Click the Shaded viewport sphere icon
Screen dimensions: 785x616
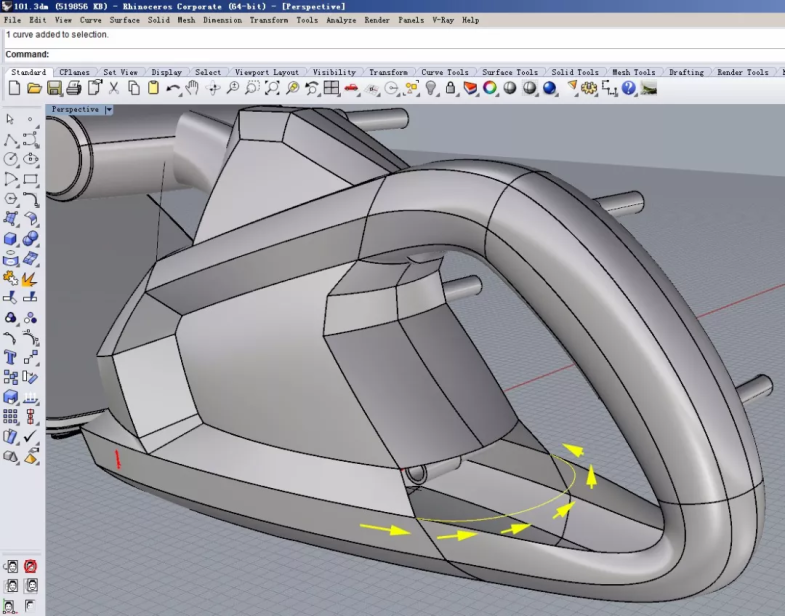(510, 88)
